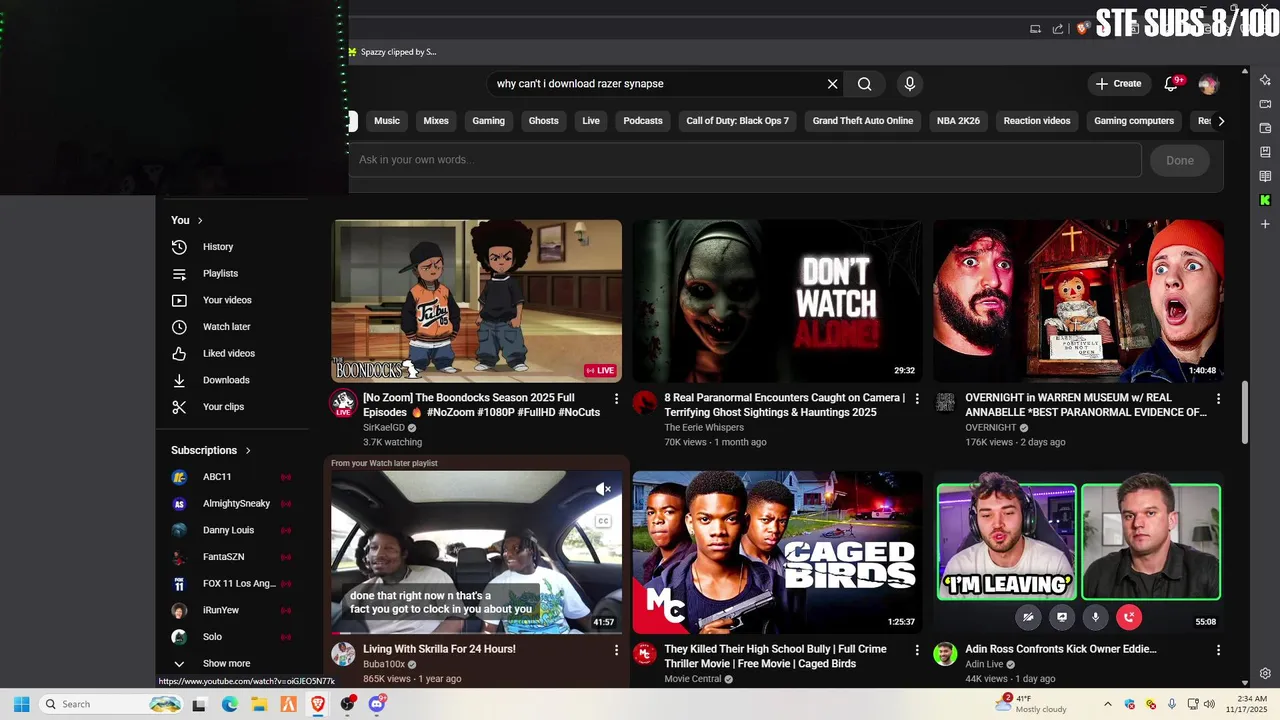The image size is (1280, 720).
Task: Select the NBA 2K26 chip
Action: [958, 121]
